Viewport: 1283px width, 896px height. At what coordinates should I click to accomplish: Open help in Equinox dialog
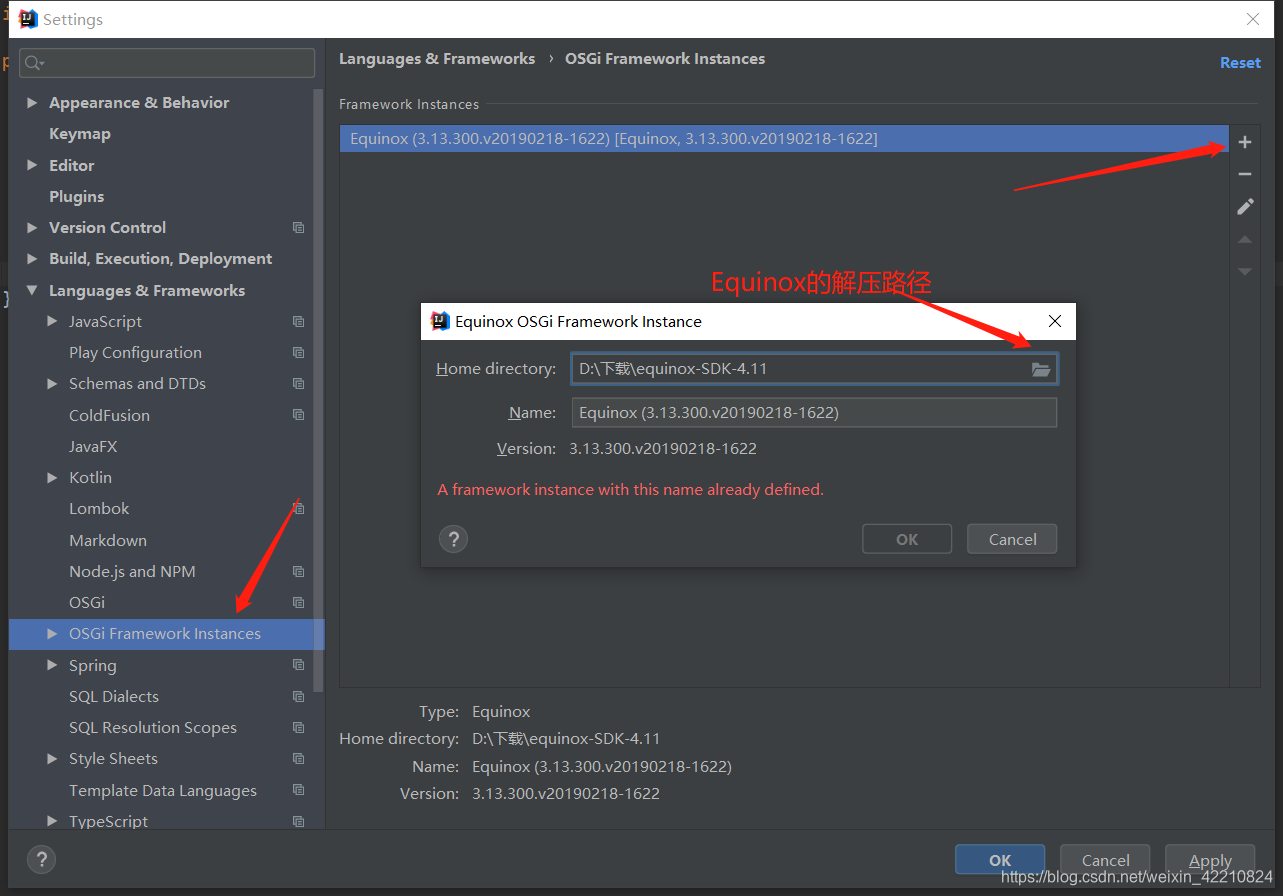454,539
